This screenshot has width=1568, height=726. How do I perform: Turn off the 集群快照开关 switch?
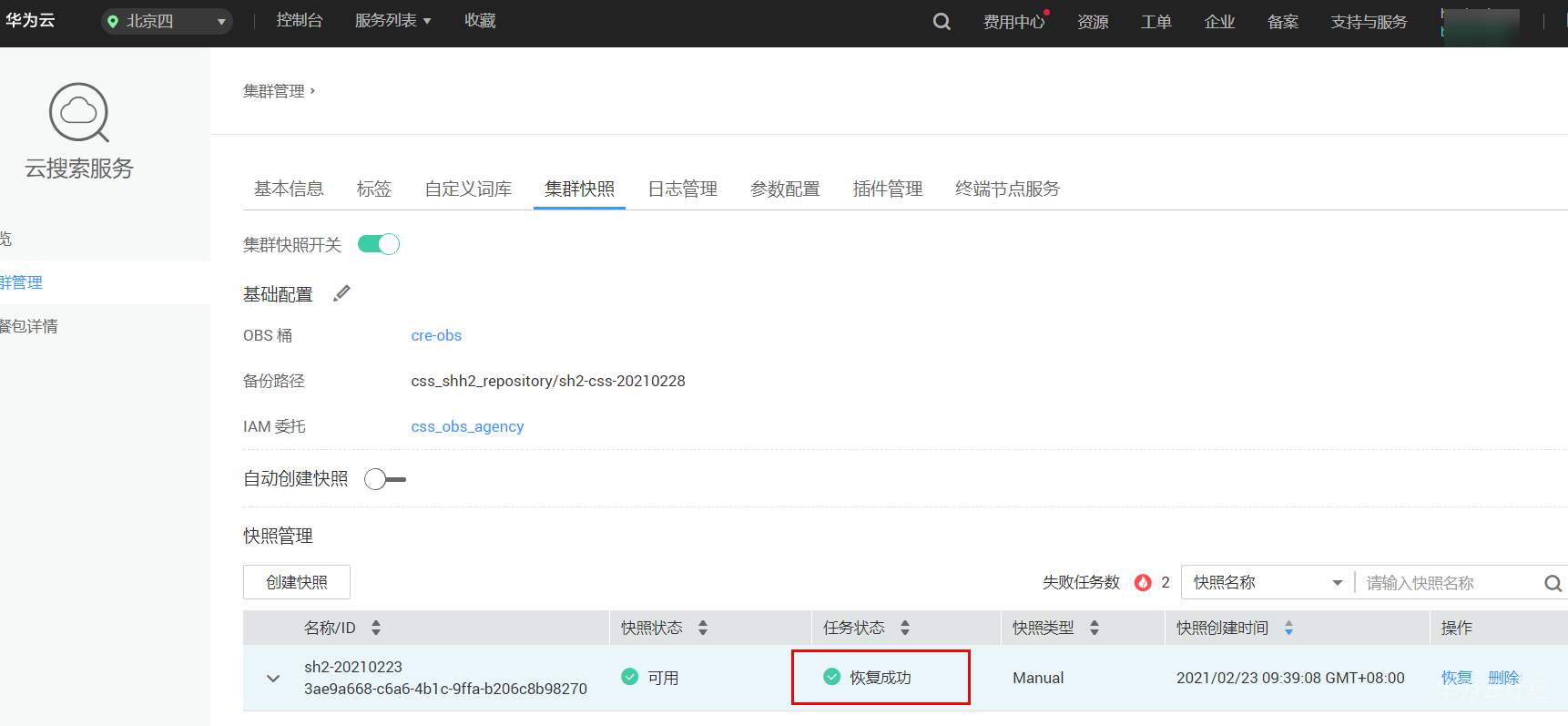tap(379, 244)
